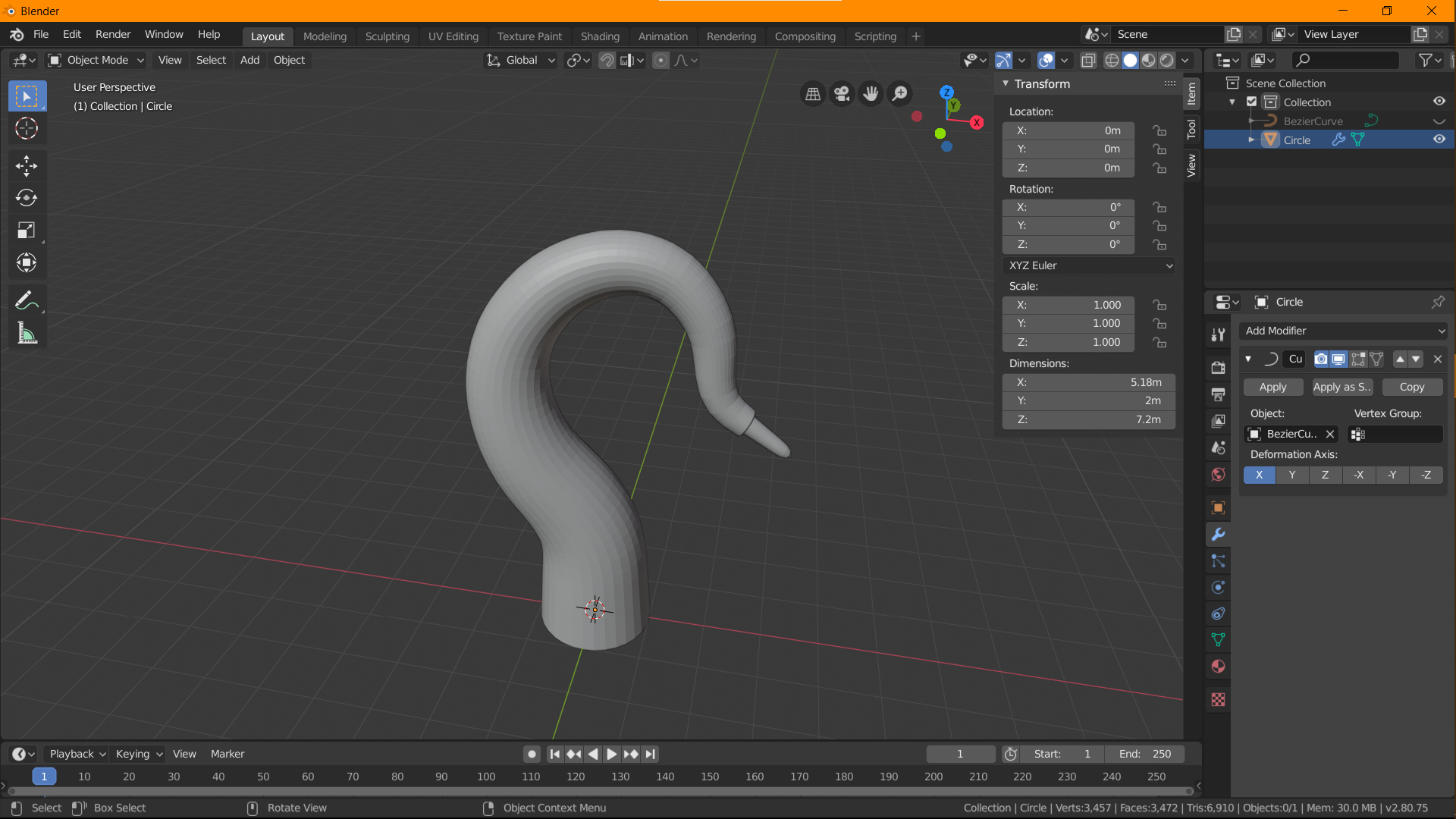Open the Material properties tab
The width and height of the screenshot is (1456, 819).
coord(1218,667)
